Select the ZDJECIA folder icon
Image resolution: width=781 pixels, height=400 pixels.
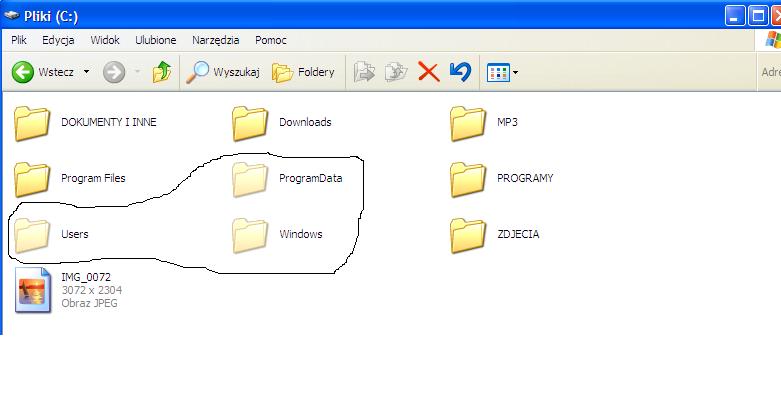pyautogui.click(x=468, y=235)
